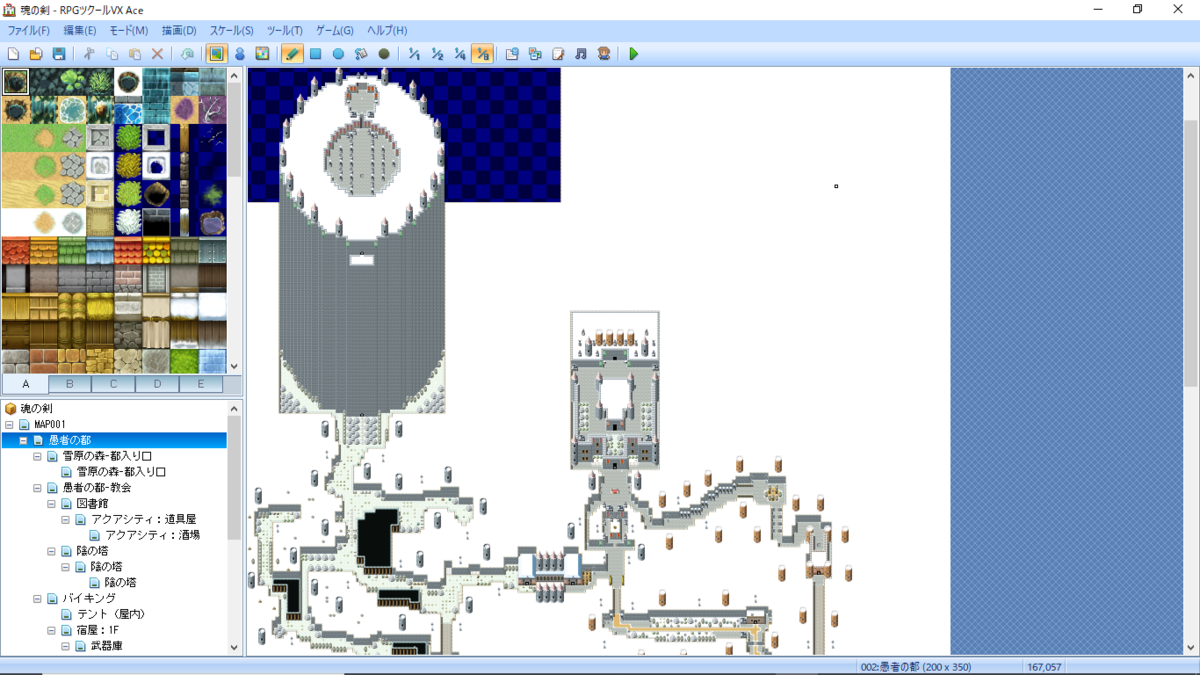The height and width of the screenshot is (675, 1200).
Task: Select the バイキング map
Action: coord(89,598)
